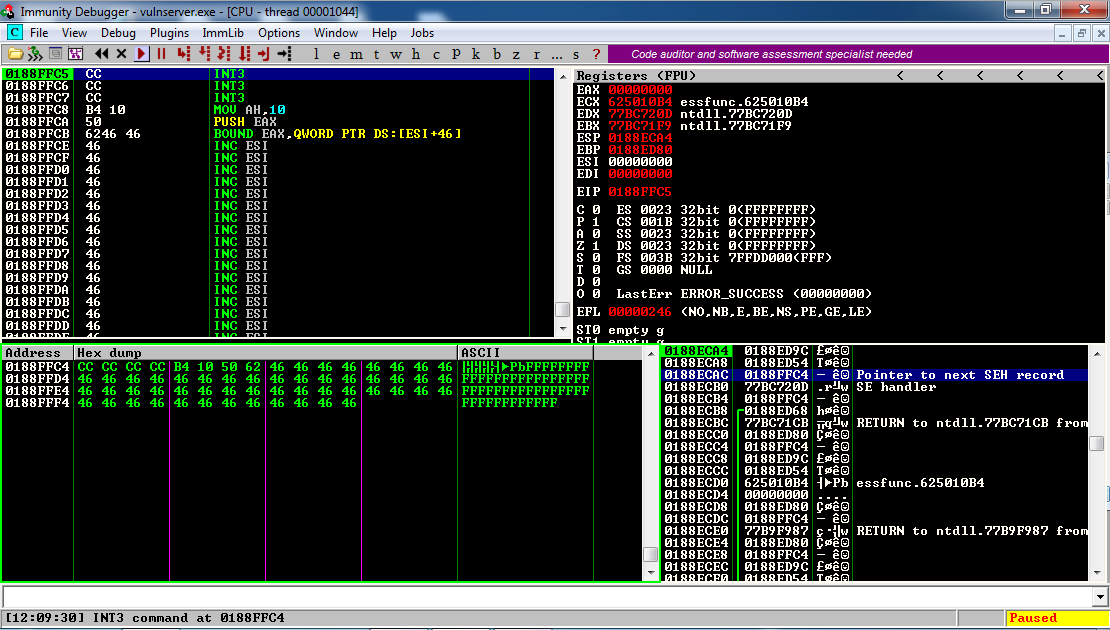The image size is (1110, 630).
Task: Click the Hex dump column header
Action: [109, 353]
